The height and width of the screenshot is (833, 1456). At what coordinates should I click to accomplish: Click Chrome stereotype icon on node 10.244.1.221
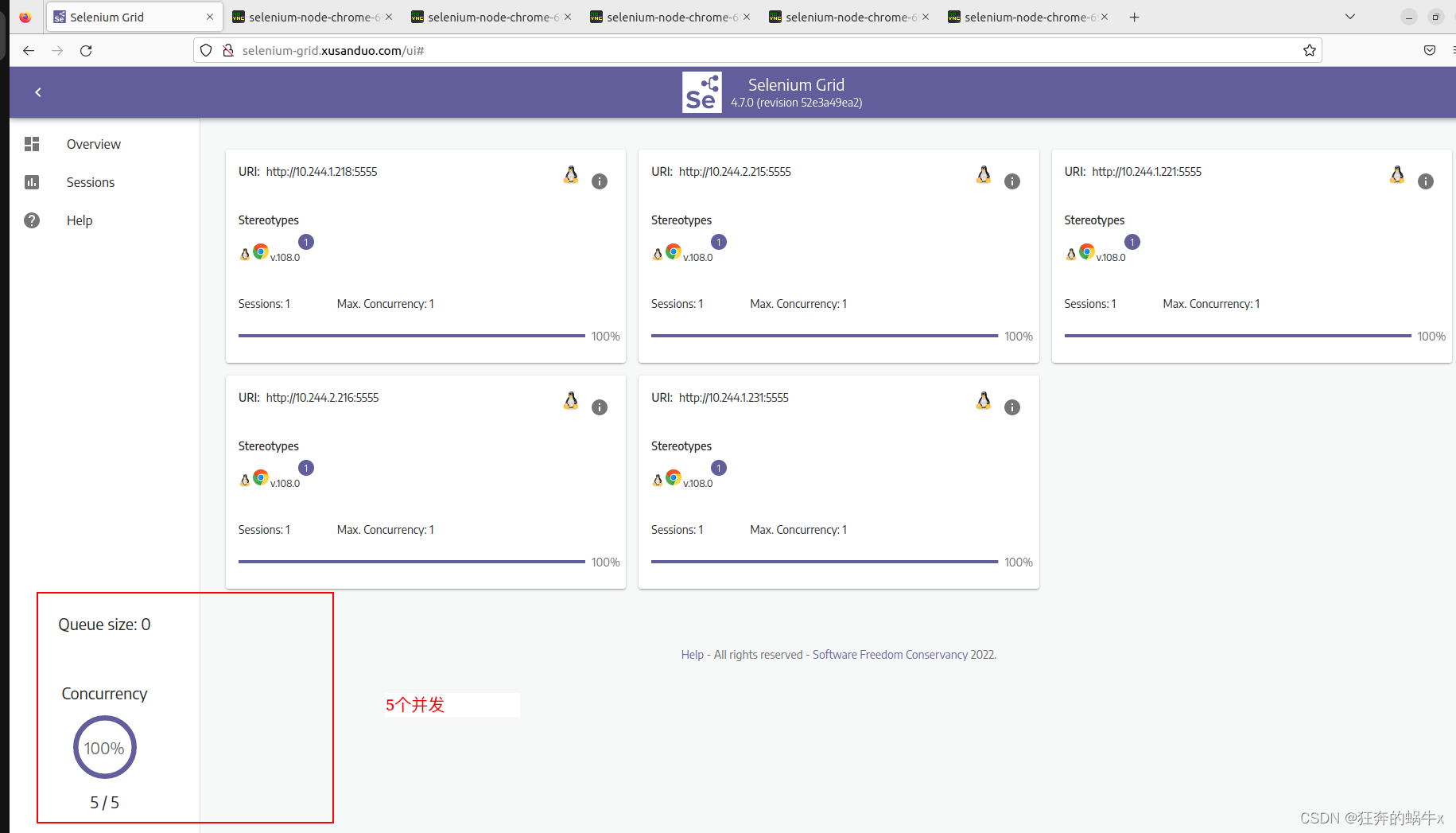point(1087,252)
